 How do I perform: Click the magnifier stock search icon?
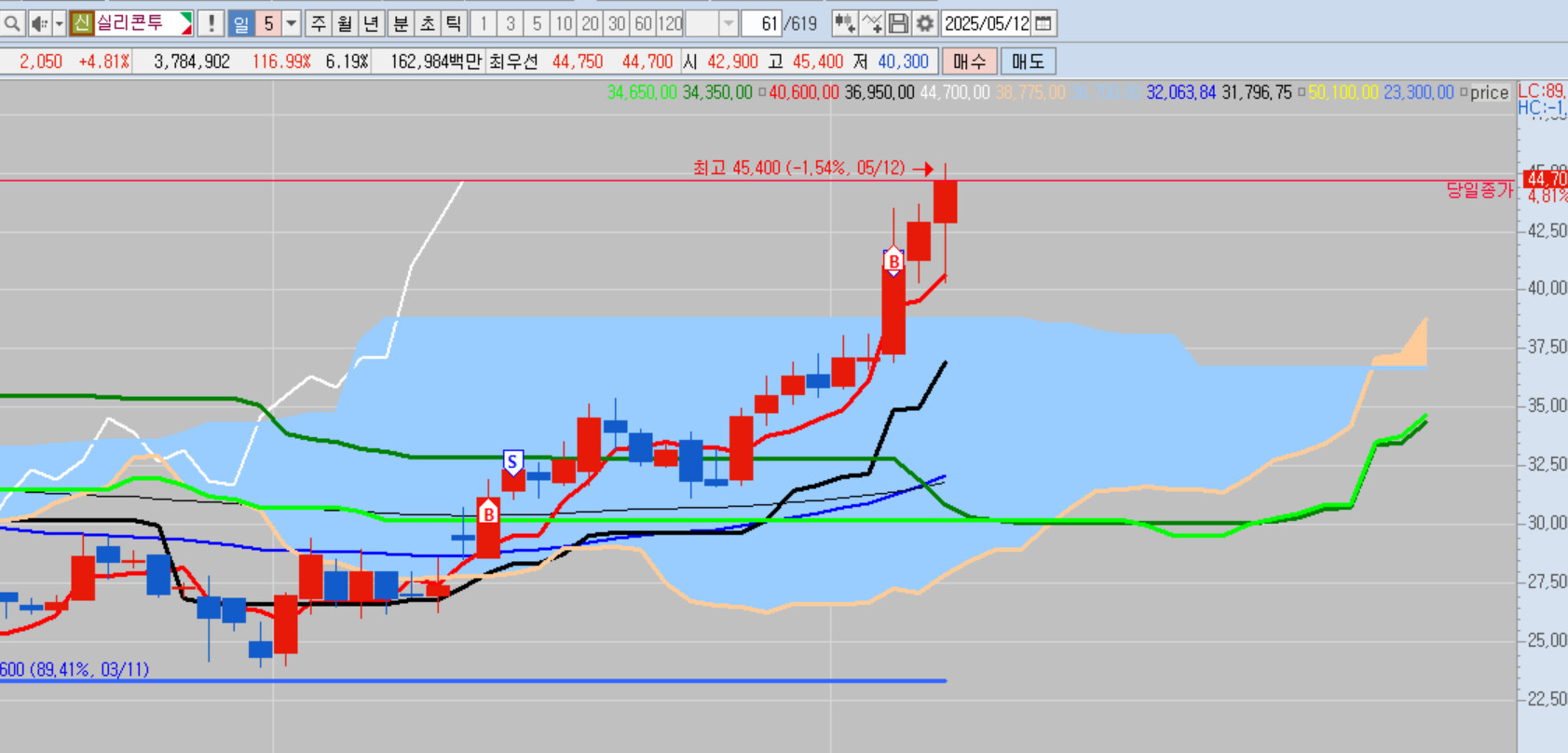(x=12, y=23)
